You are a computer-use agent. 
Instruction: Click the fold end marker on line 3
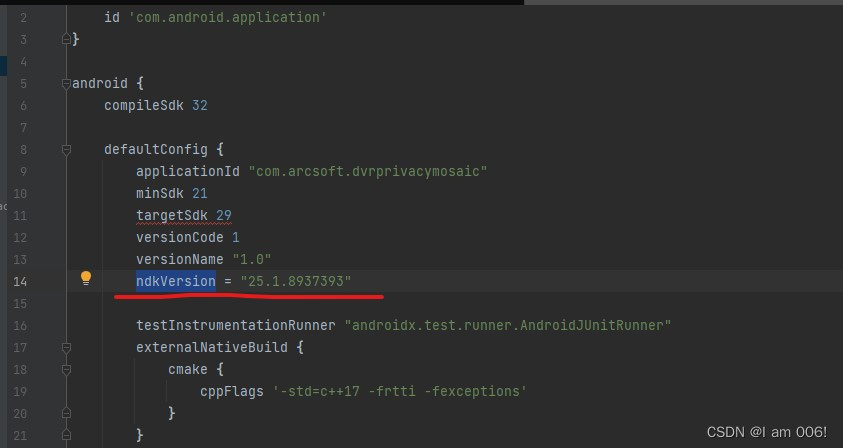(66, 39)
